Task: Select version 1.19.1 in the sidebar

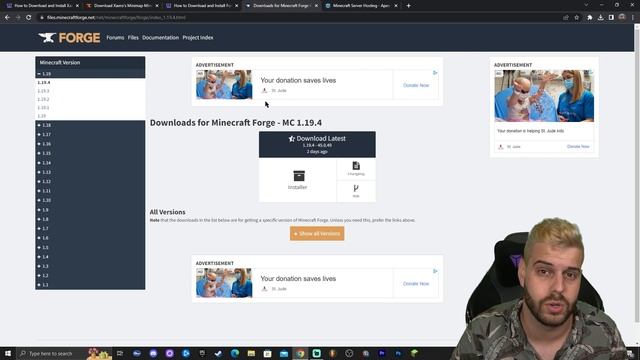Action: [x=43, y=108]
